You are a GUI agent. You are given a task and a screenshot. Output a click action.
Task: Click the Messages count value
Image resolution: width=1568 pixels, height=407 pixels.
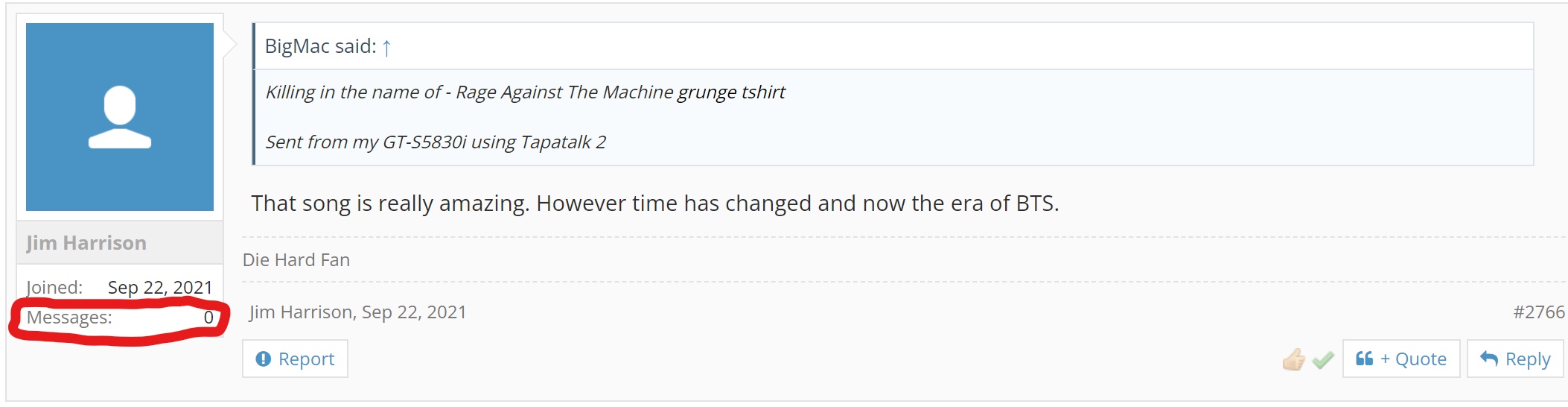pyautogui.click(x=208, y=318)
